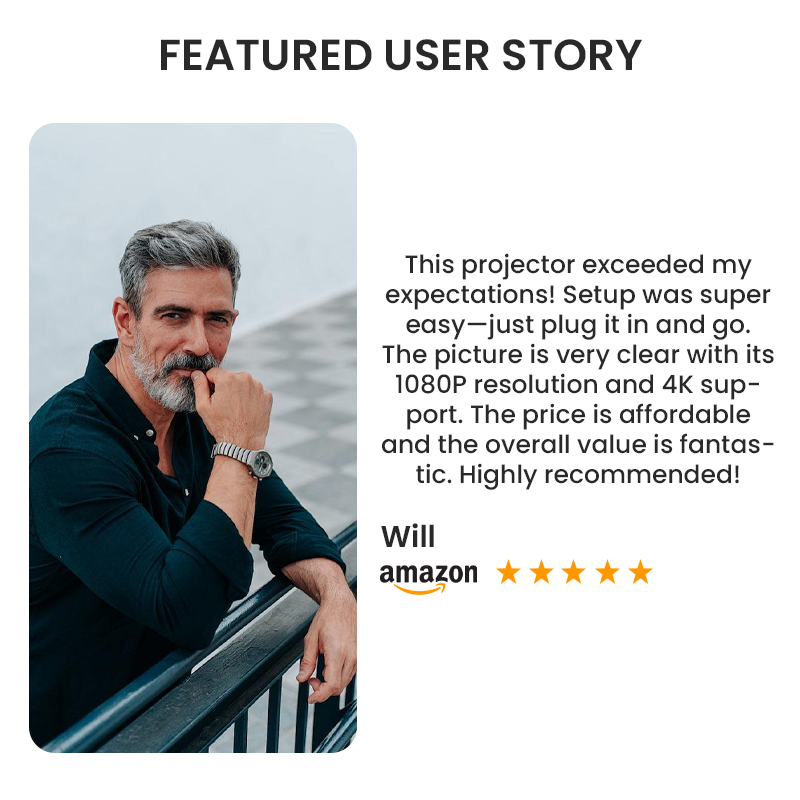Click the FEATURED USER STORY heading
The image size is (800, 800).
401,55
